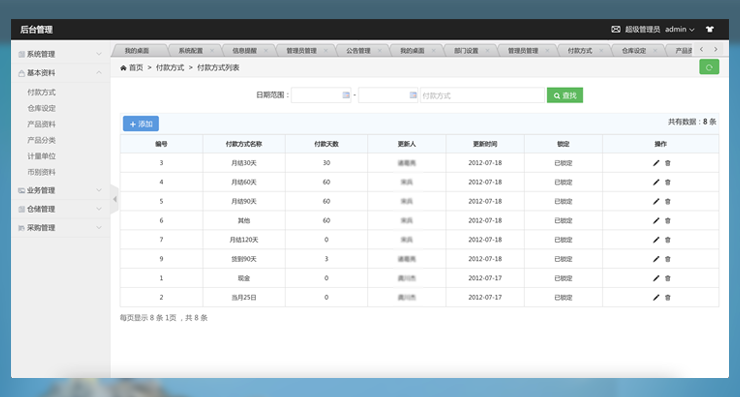Click the 付款天数 column header
This screenshot has width=740, height=397.
click(x=327, y=144)
